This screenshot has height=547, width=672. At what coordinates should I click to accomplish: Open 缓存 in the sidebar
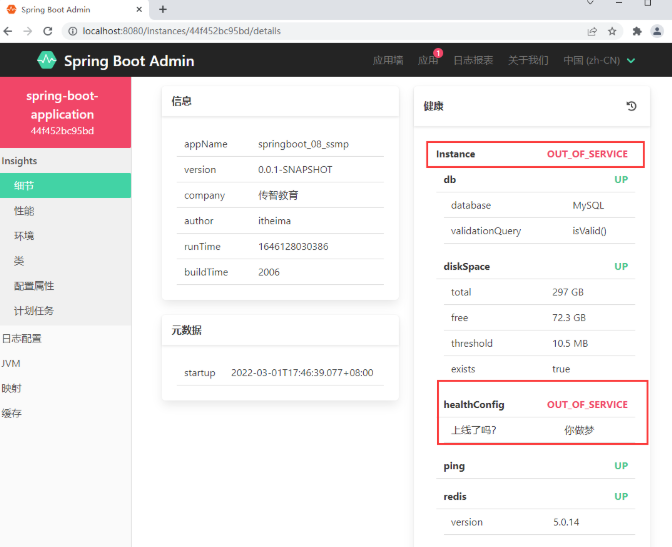click(66, 413)
